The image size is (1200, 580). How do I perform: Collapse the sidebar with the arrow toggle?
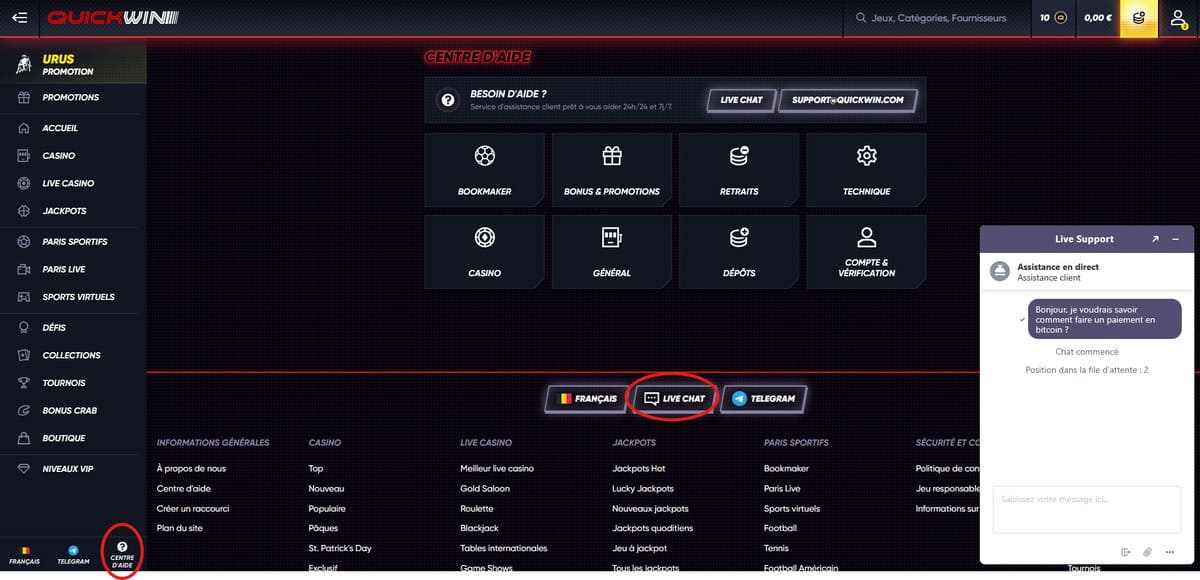click(x=20, y=17)
